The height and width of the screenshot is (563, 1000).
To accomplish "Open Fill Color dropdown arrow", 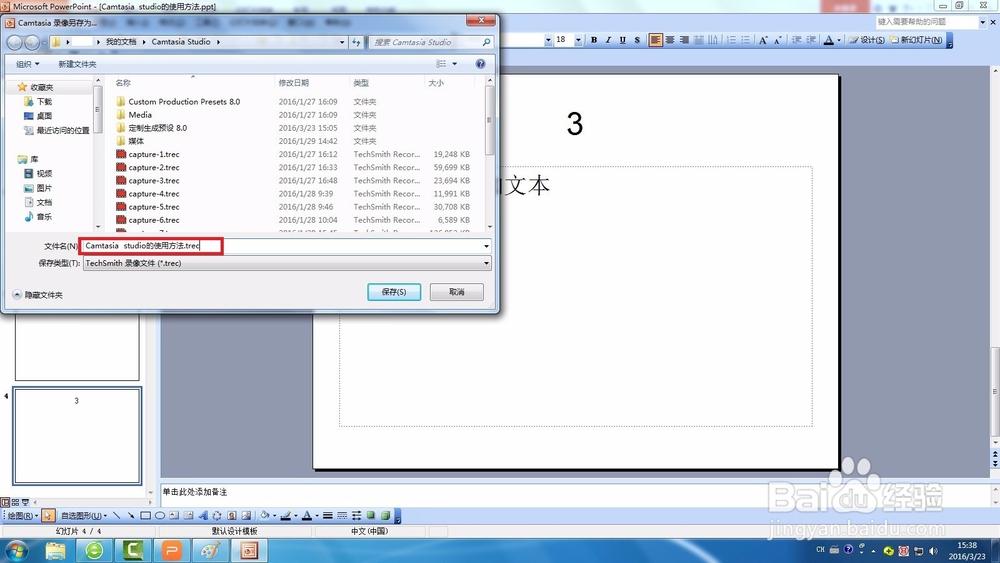I will tap(274, 515).
